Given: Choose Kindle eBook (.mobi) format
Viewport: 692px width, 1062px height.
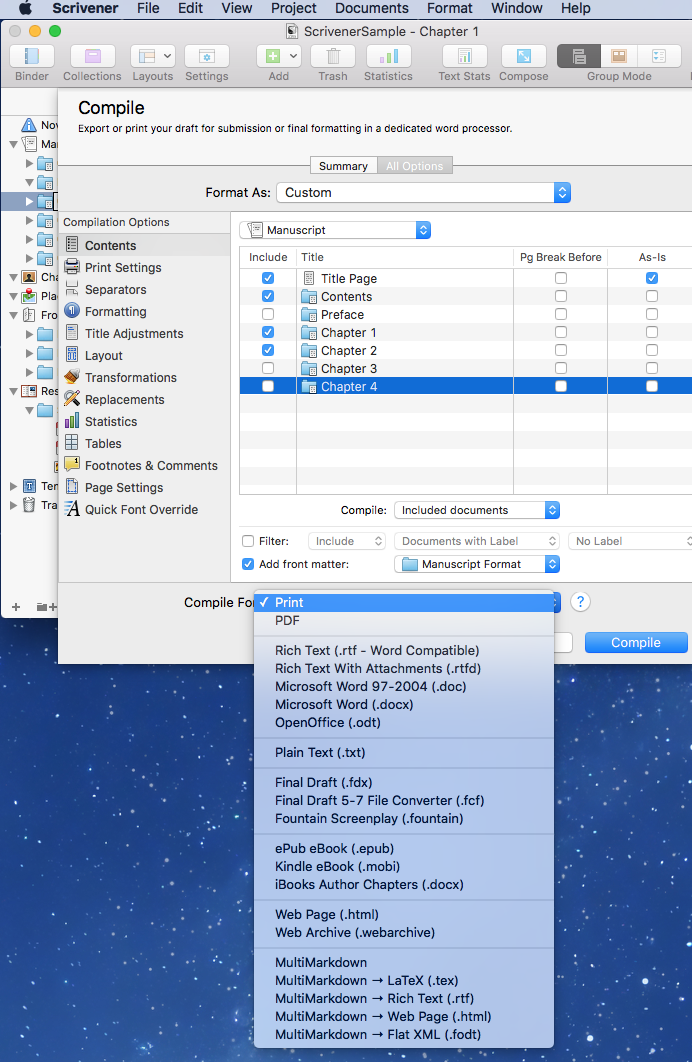Looking at the screenshot, I should click(404, 866).
